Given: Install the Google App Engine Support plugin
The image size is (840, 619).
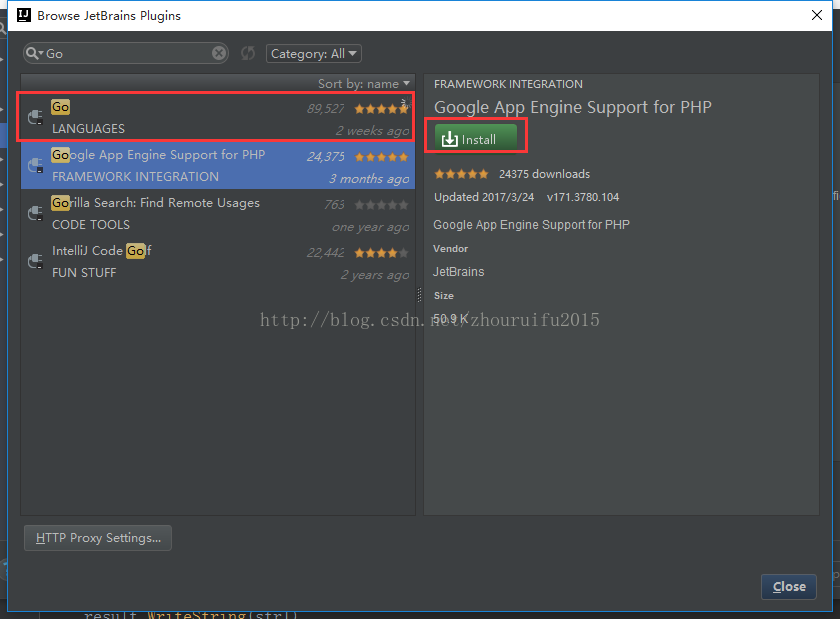Looking at the screenshot, I should (476, 138).
